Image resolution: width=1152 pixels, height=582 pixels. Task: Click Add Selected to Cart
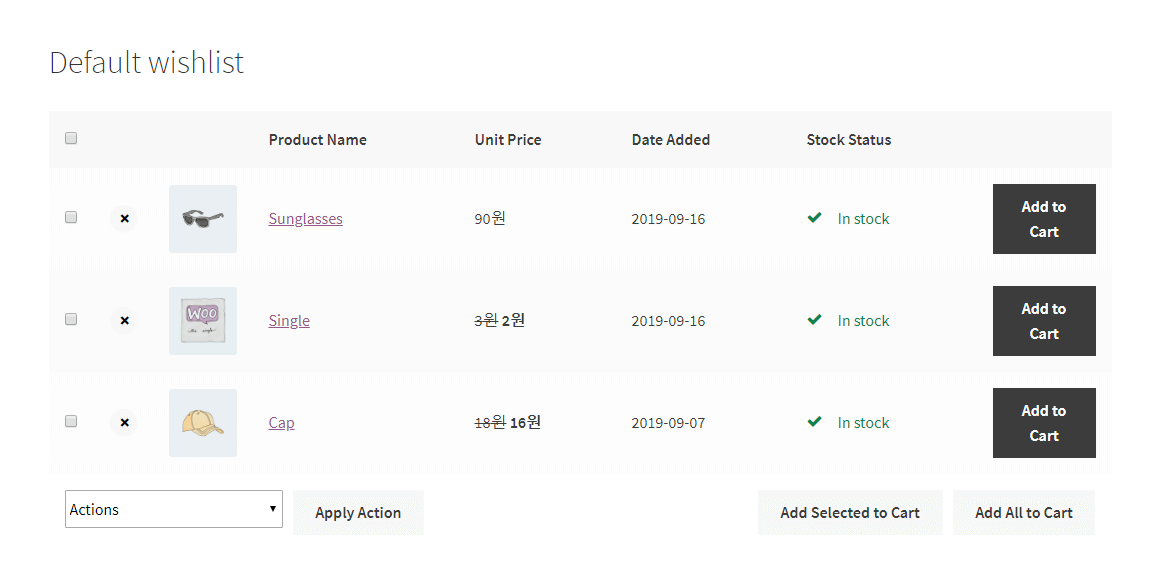pos(850,513)
